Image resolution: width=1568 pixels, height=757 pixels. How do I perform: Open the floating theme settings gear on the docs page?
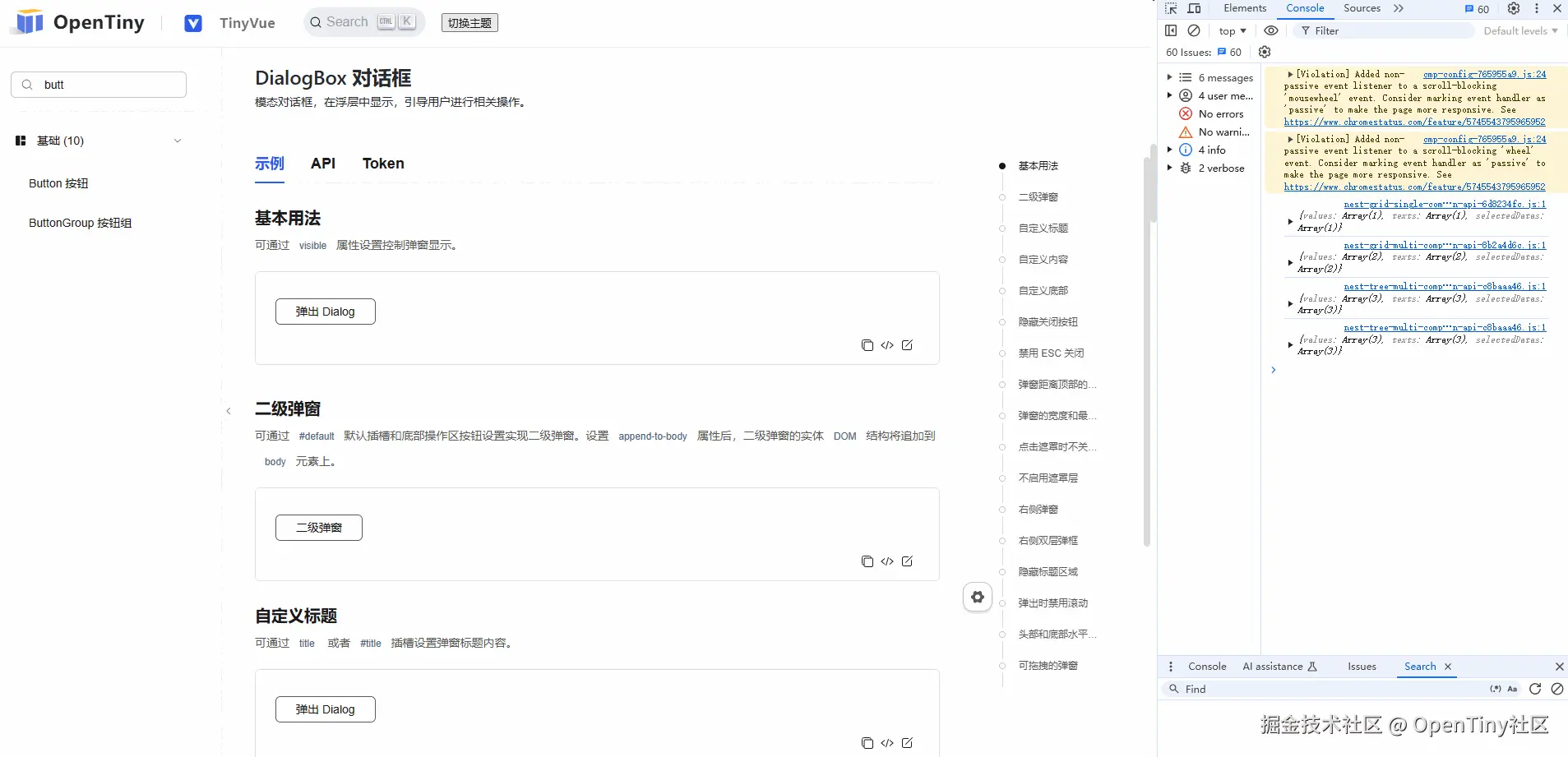pyautogui.click(x=977, y=597)
